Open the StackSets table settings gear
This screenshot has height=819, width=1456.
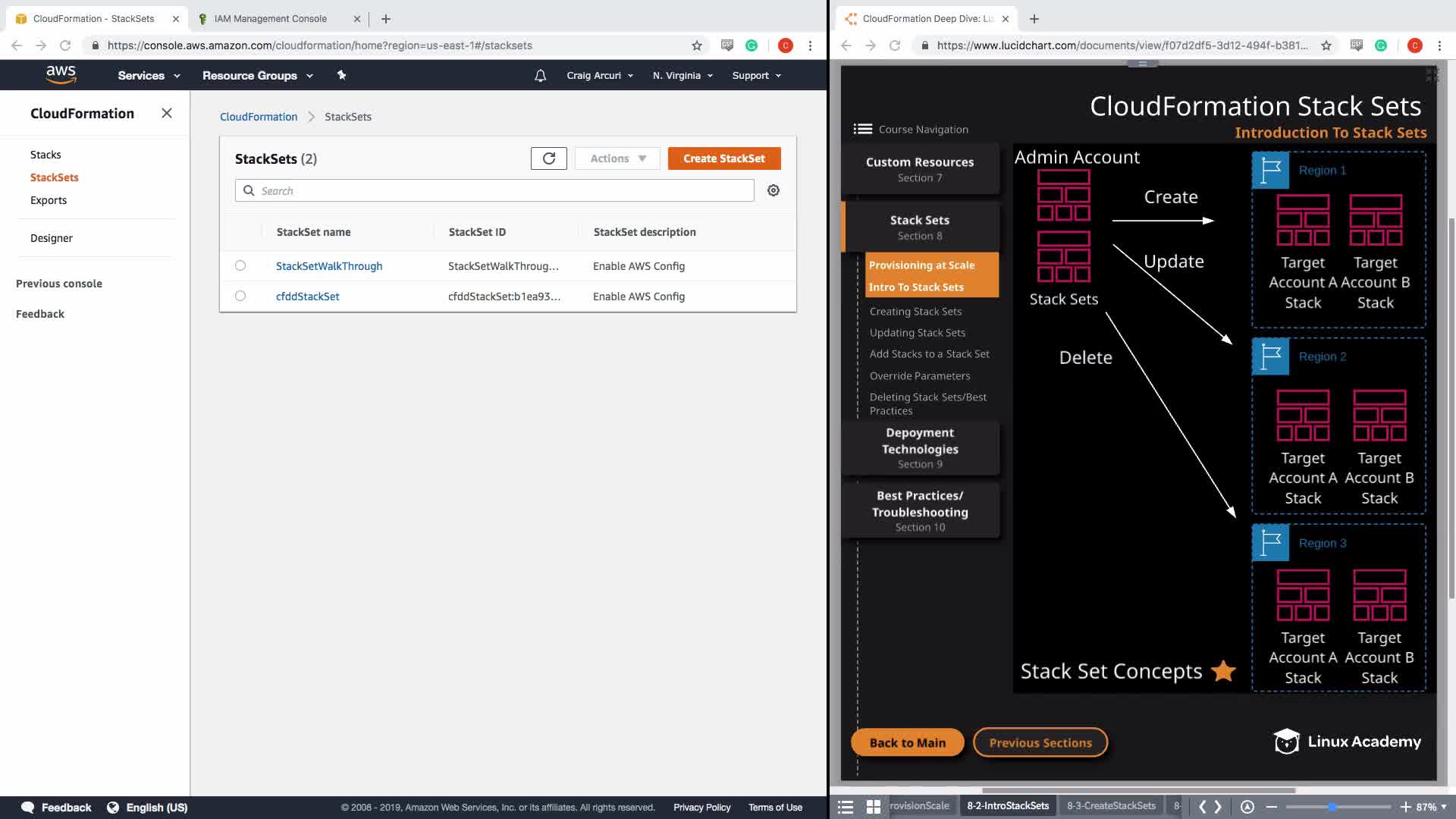pos(773,190)
